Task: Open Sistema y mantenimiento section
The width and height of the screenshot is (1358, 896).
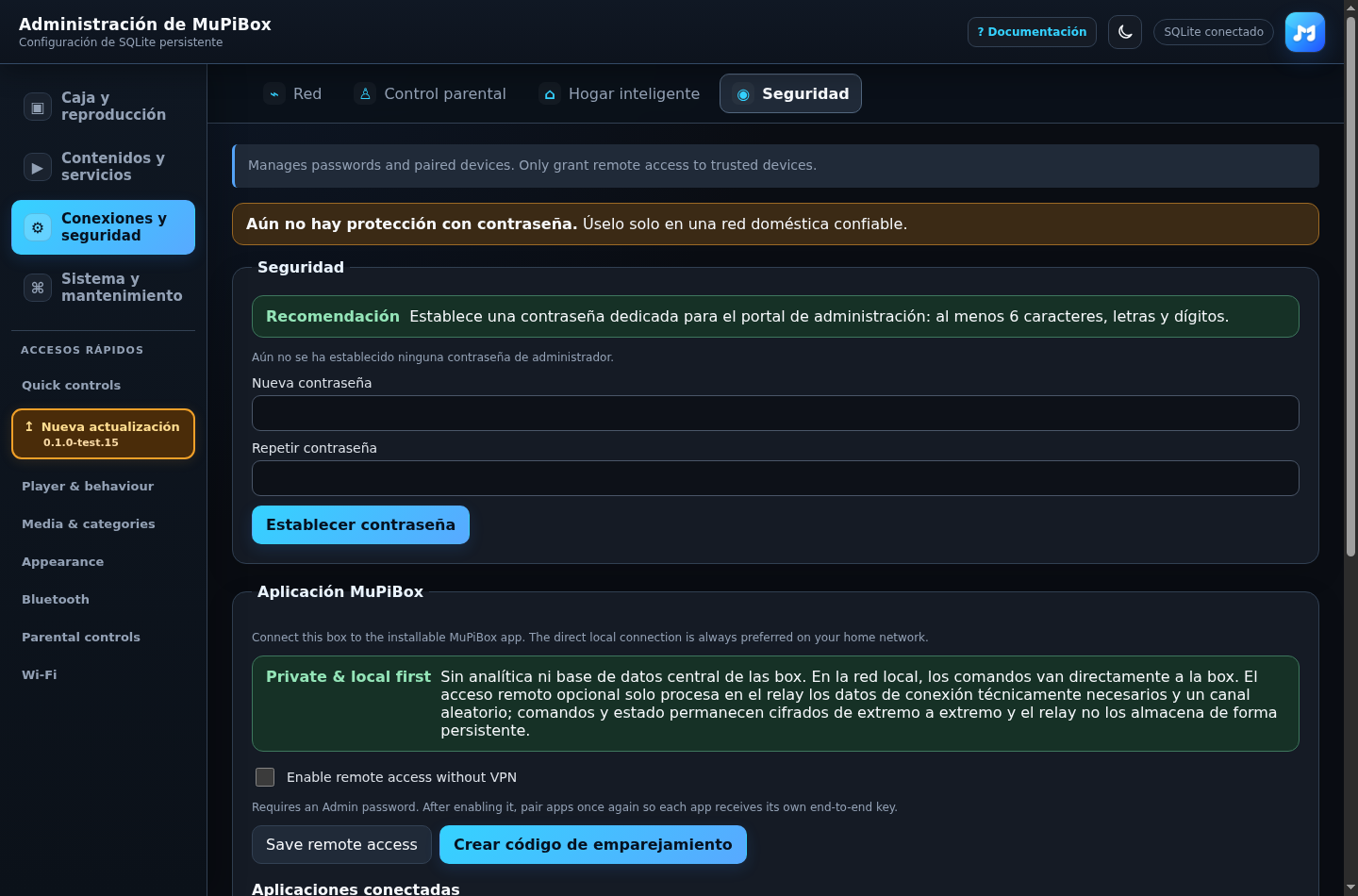Action: point(104,288)
